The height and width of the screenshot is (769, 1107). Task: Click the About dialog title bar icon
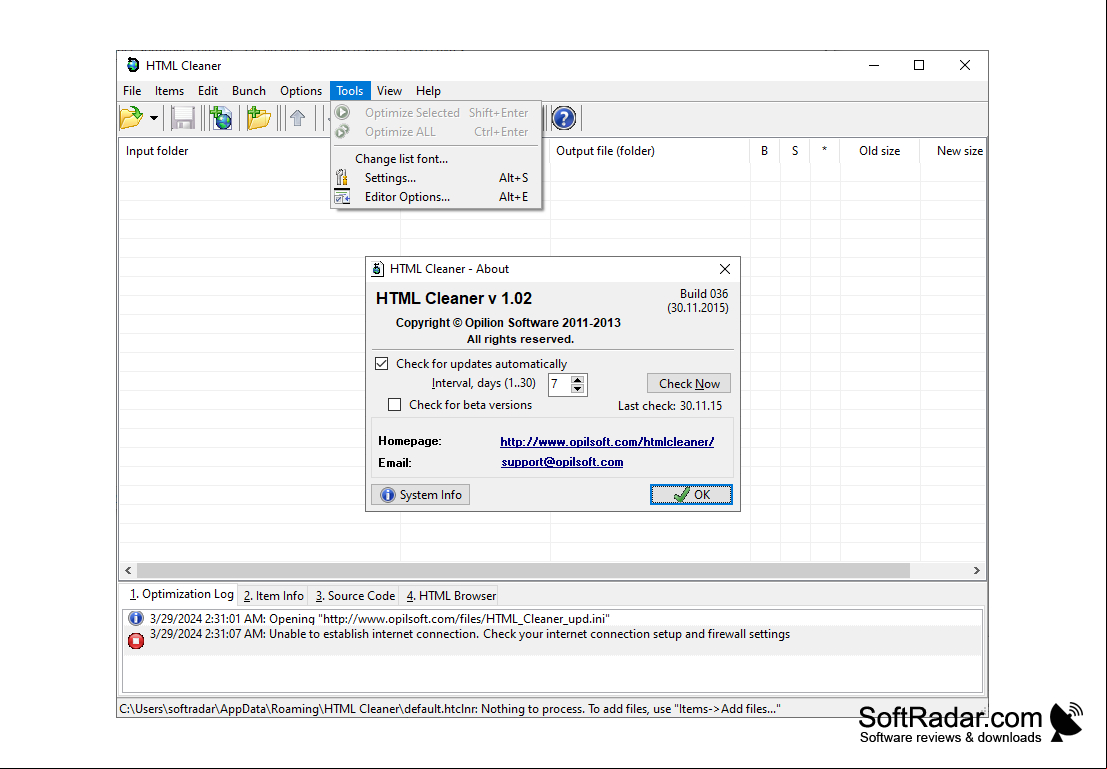pos(378,269)
